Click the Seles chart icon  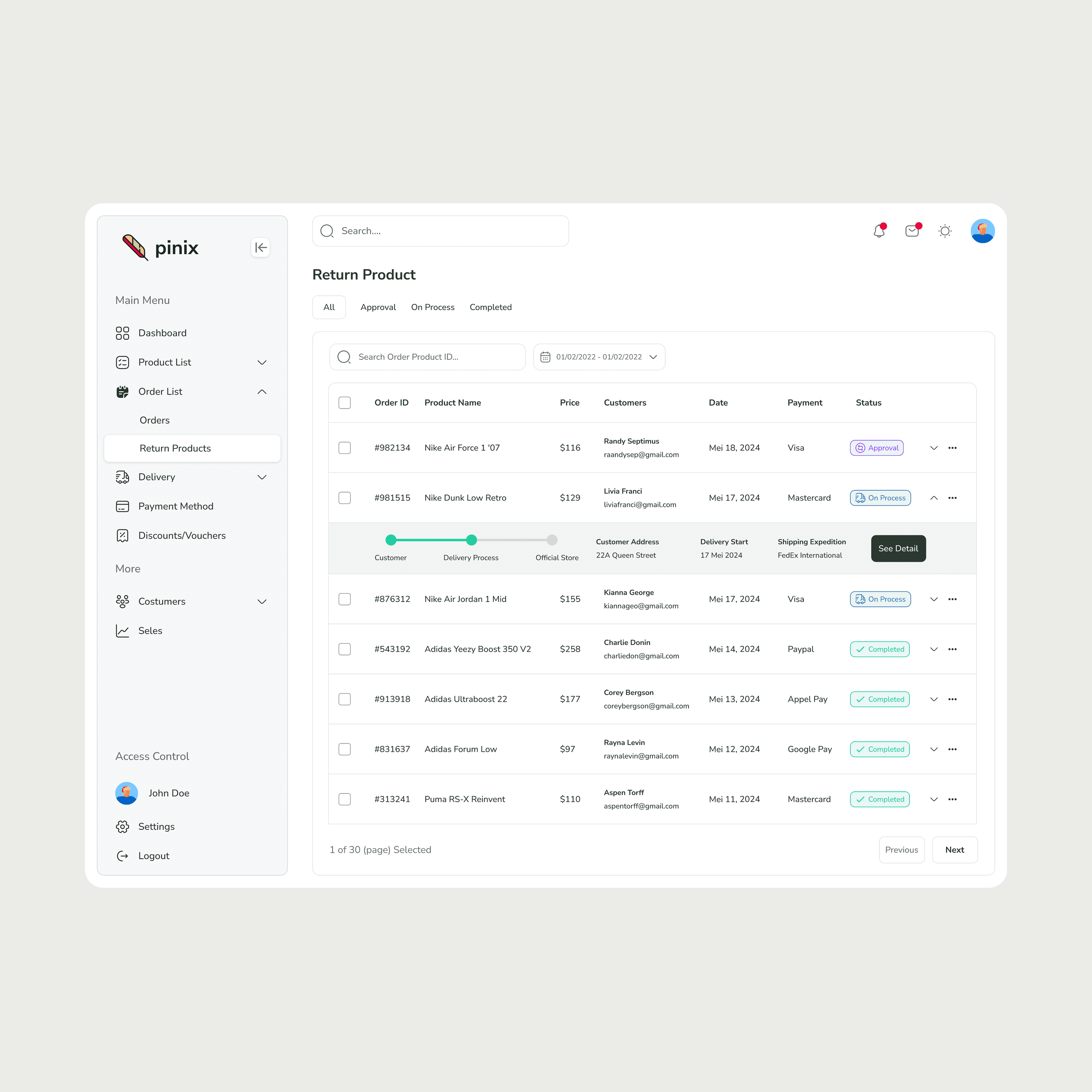pos(122,631)
